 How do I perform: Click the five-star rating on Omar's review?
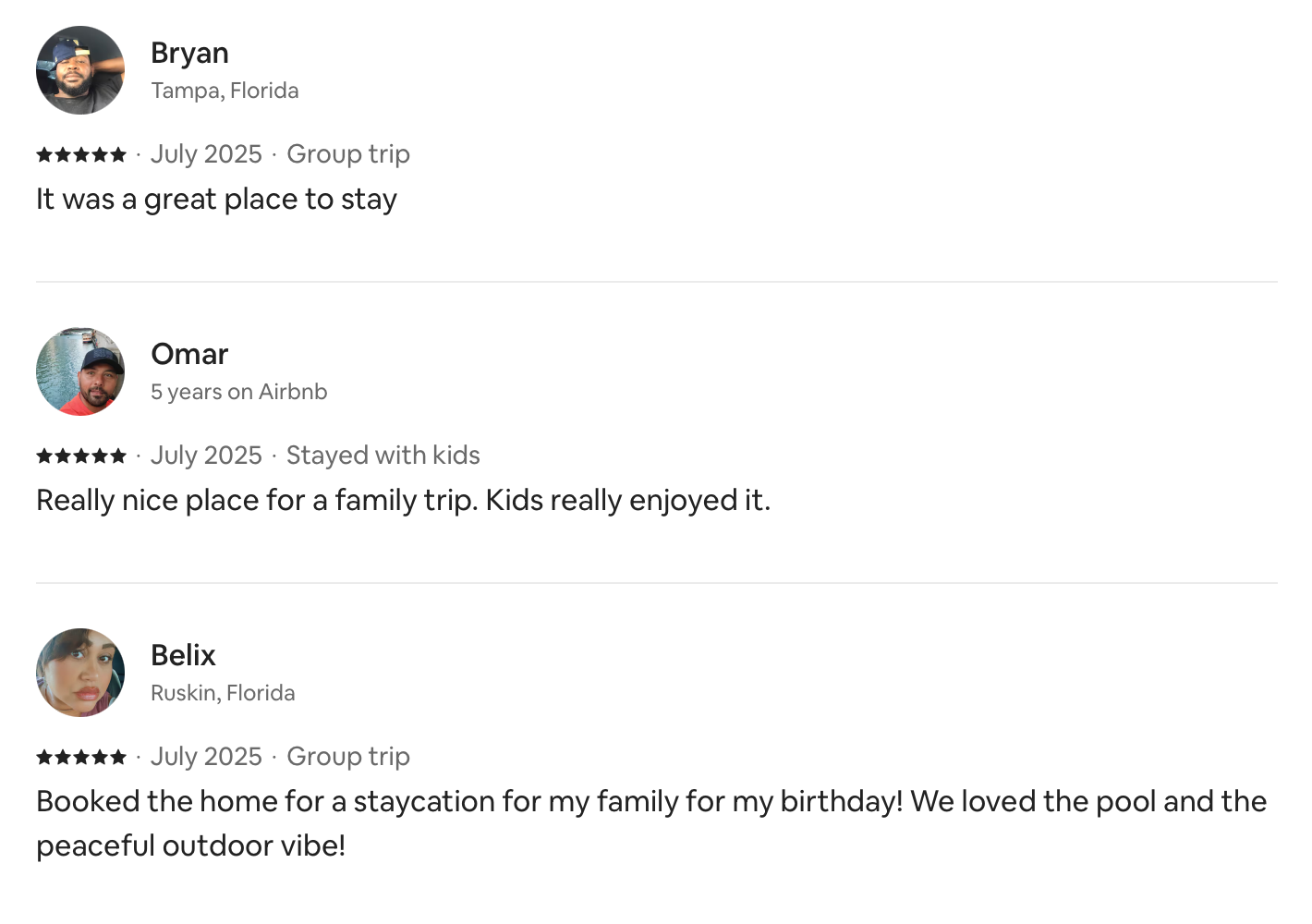81,456
